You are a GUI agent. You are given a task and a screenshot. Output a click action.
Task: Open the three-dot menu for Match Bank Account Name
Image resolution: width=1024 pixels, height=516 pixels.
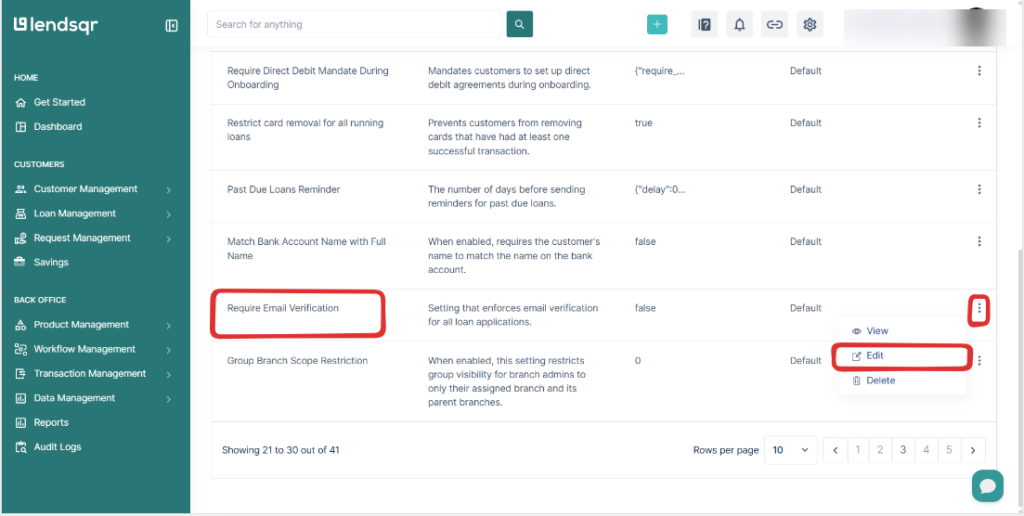pos(979,242)
